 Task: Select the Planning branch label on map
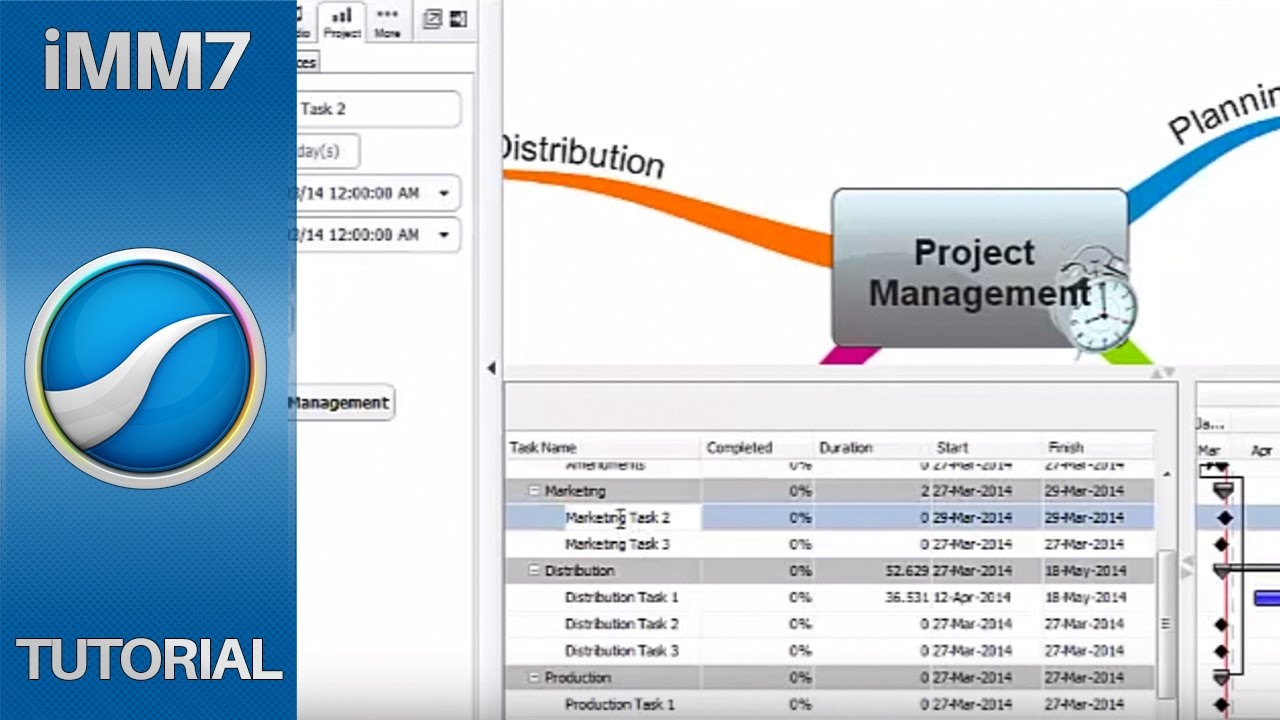tap(1225, 113)
